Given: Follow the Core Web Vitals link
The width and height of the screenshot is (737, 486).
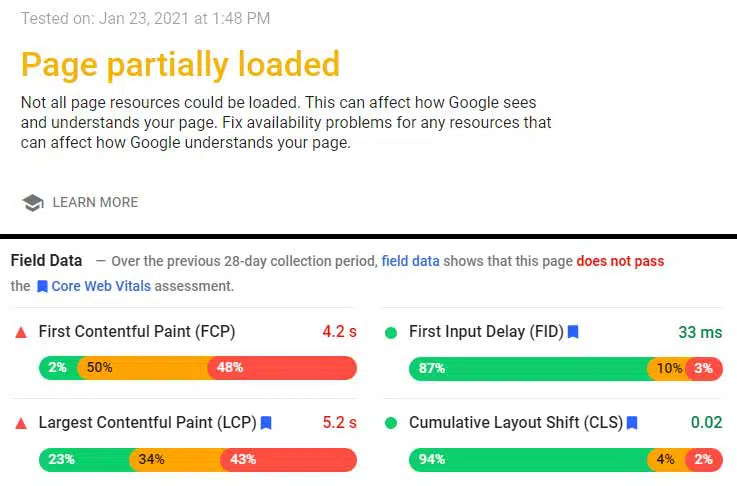Looking at the screenshot, I should [101, 286].
